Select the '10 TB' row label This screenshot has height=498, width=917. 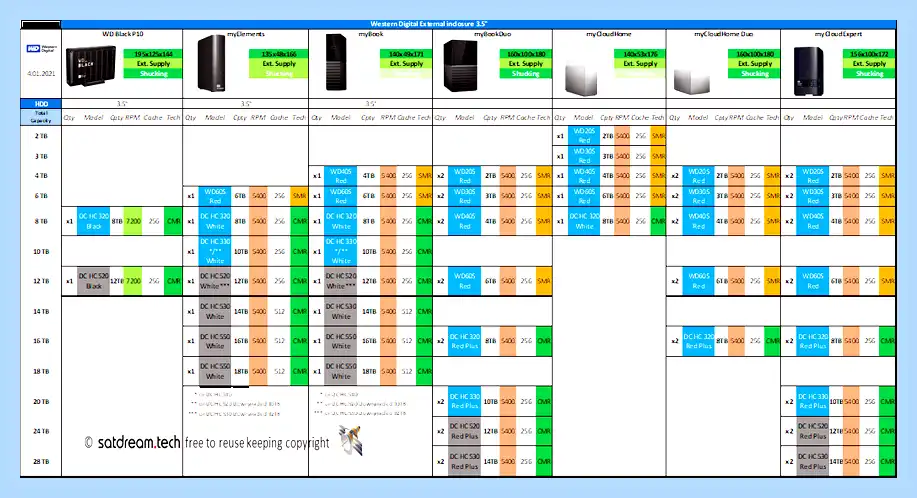(41, 251)
